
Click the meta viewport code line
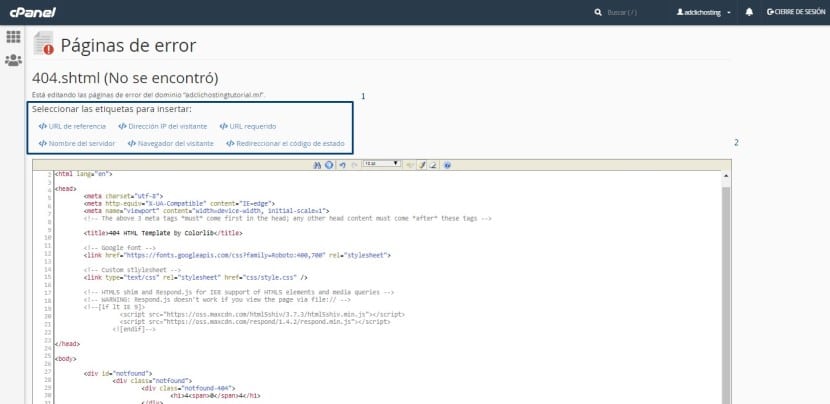click(206, 211)
